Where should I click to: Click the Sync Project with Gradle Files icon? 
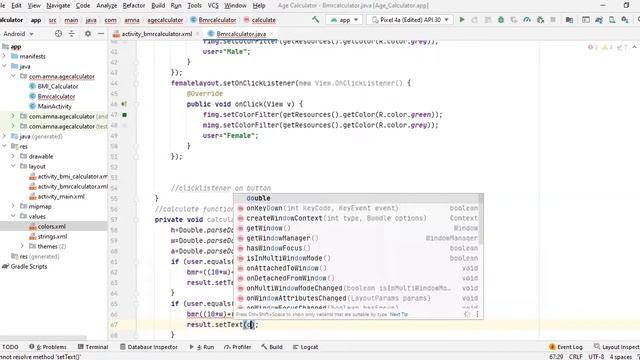coord(599,20)
